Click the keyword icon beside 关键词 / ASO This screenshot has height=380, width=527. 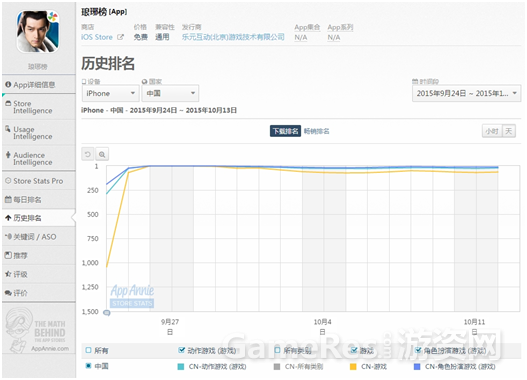(8, 237)
